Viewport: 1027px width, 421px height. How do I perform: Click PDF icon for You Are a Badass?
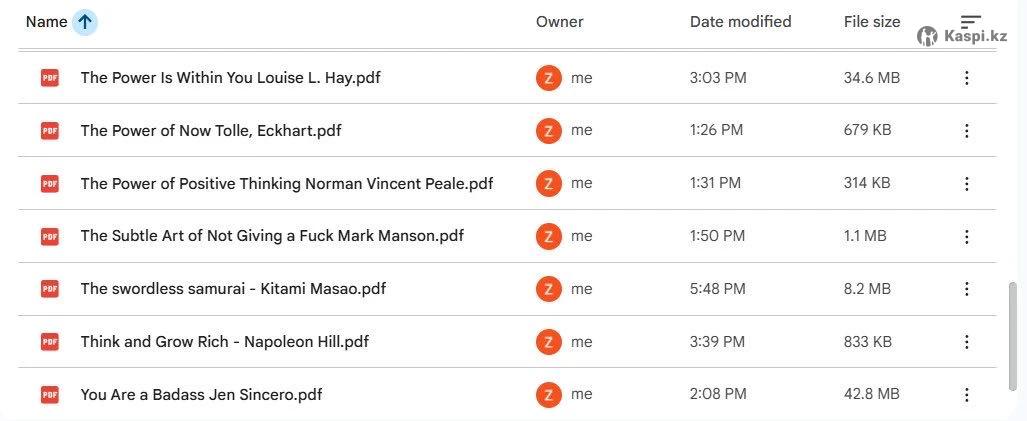[x=50, y=395]
